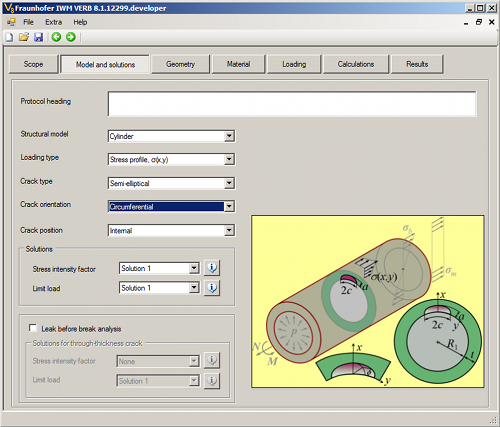Viewport: 500px width, 427px height.
Task: Open the Loading tab
Action: click(294, 64)
